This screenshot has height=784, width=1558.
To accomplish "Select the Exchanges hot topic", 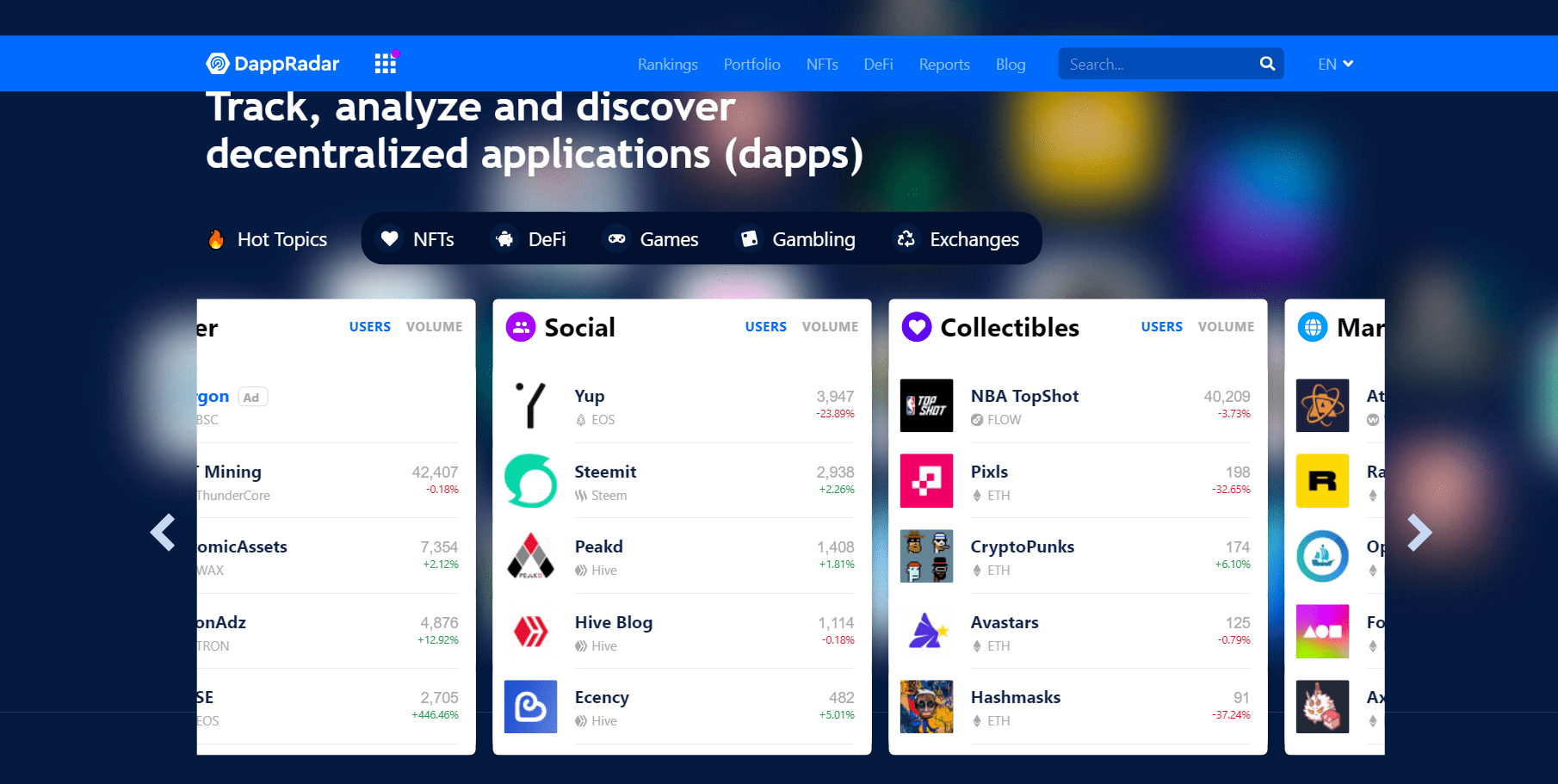I will (957, 238).
